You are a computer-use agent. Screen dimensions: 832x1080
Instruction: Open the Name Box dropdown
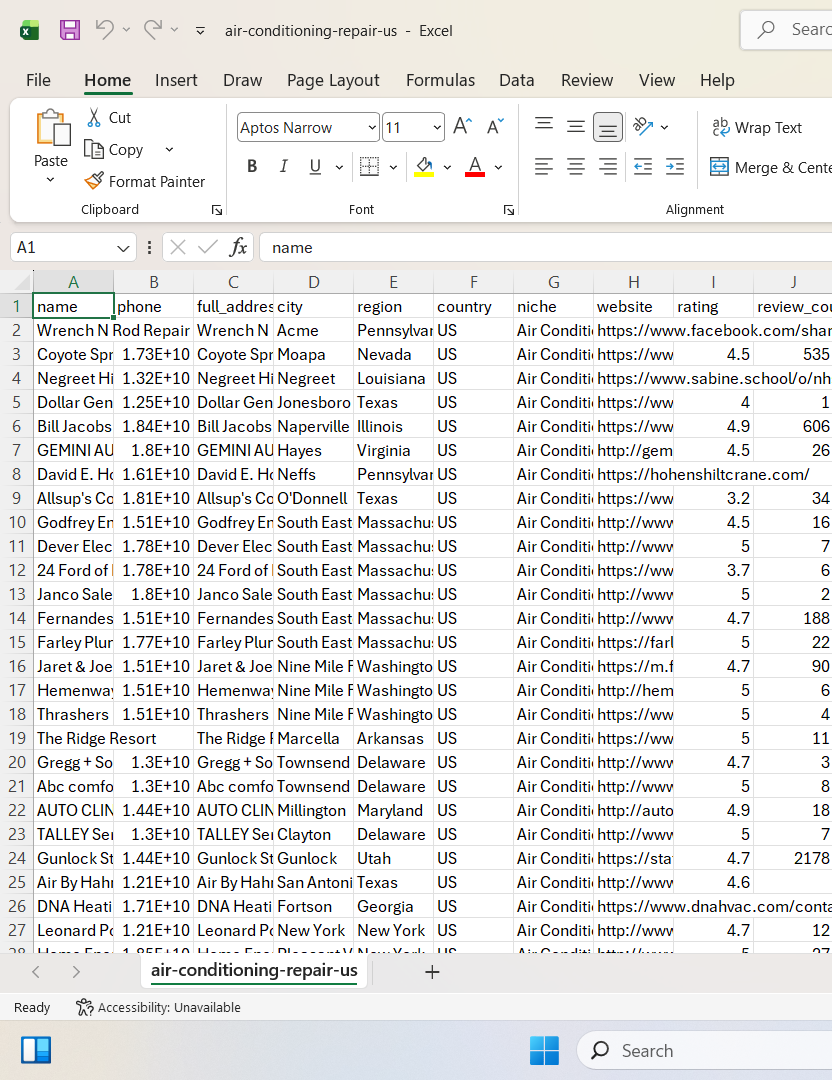click(123, 248)
